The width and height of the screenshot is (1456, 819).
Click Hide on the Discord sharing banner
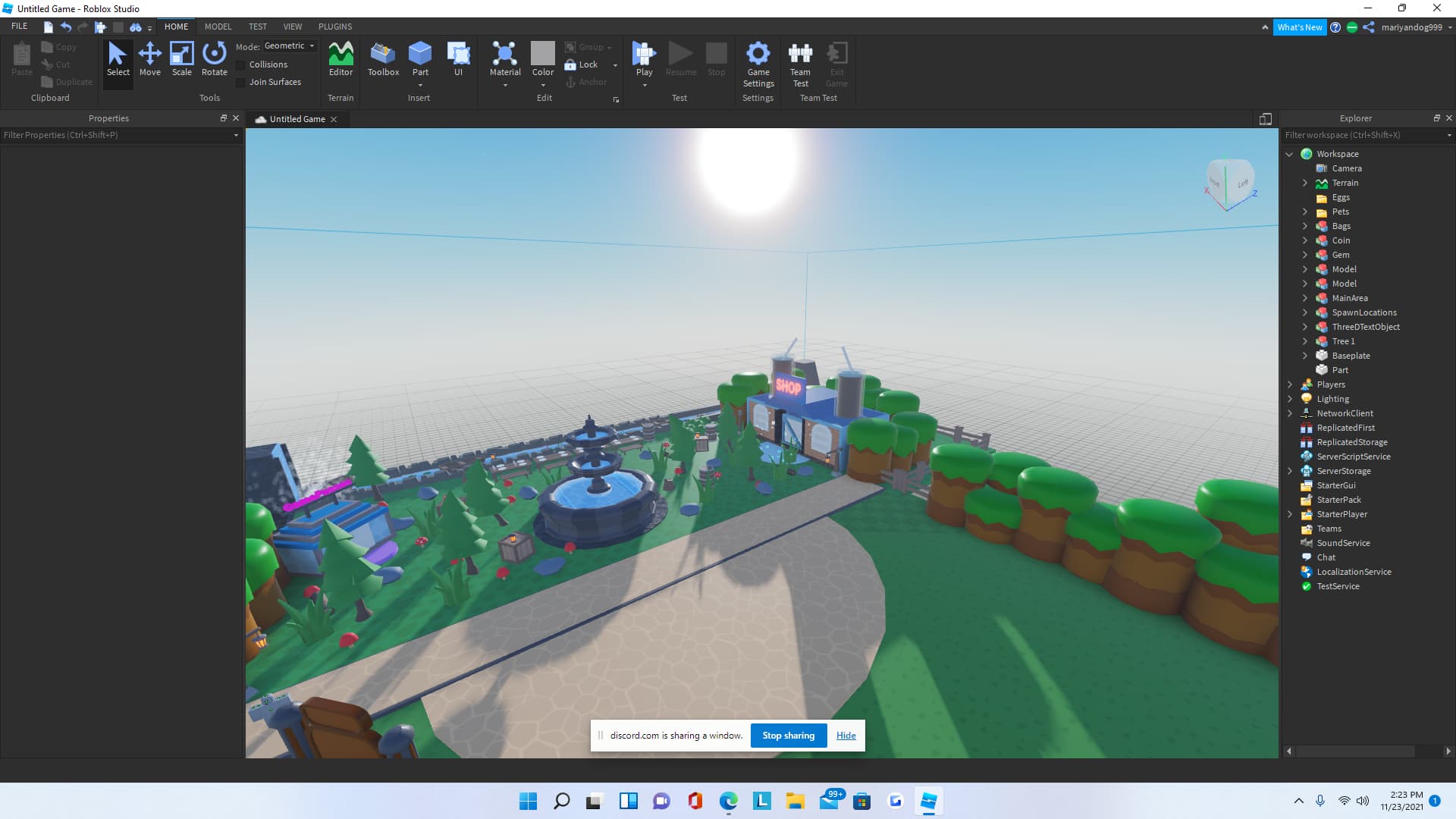(x=846, y=735)
